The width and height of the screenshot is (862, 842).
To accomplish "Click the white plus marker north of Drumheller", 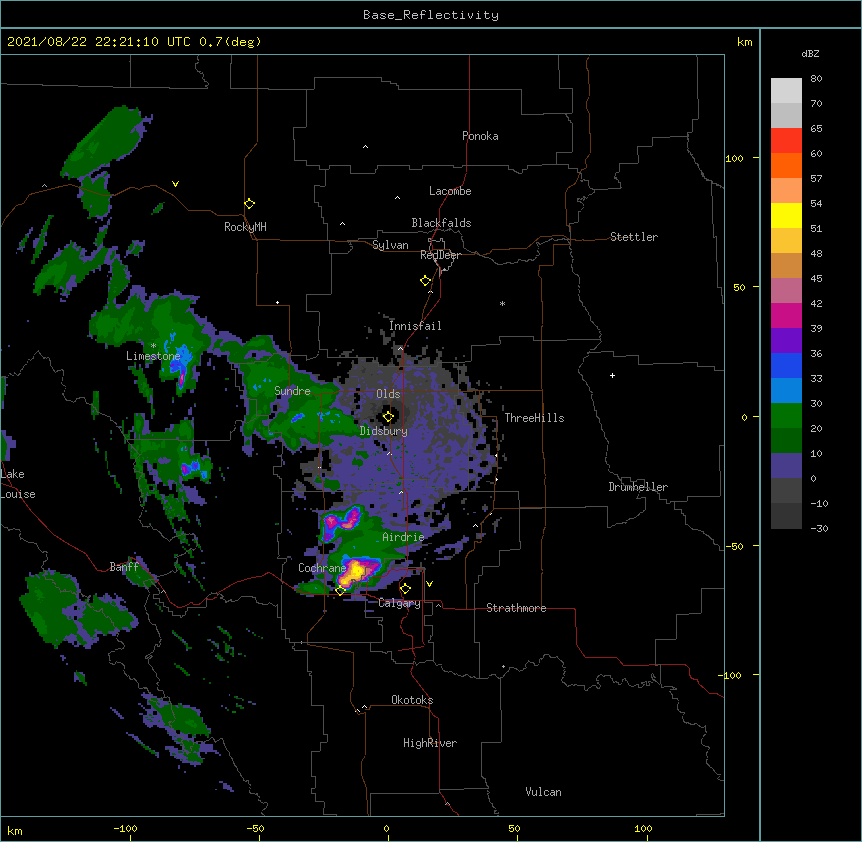I will point(612,375).
